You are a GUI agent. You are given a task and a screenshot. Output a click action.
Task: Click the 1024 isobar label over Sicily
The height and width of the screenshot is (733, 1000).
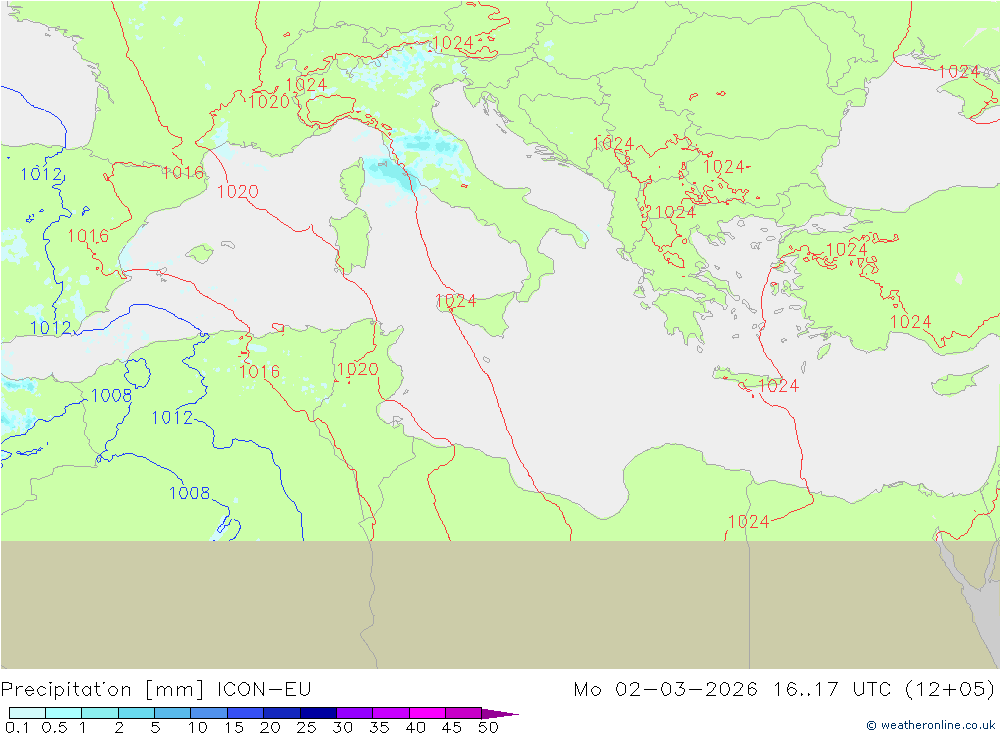(455, 300)
